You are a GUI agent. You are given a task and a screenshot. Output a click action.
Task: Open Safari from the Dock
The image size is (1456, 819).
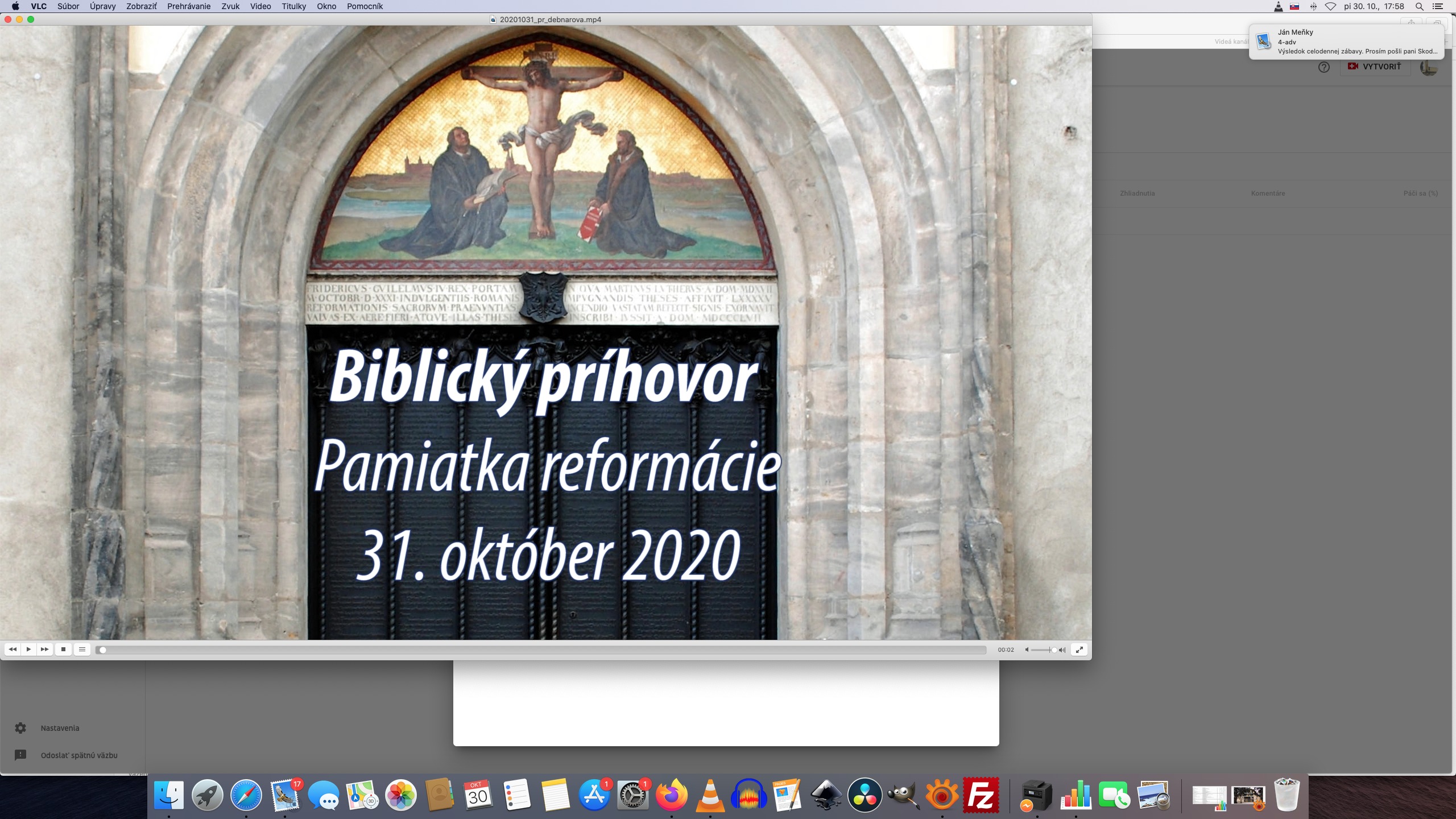[246, 795]
